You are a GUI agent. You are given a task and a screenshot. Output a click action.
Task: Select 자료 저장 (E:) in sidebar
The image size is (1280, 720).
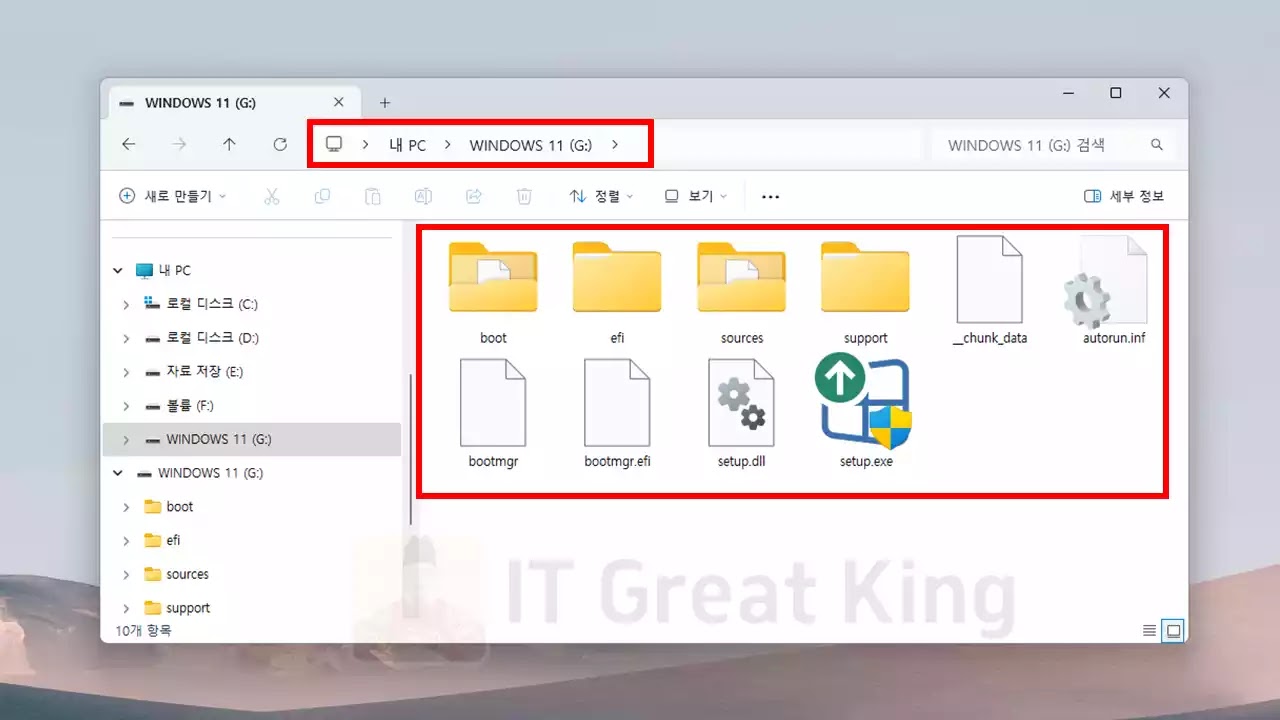205,372
